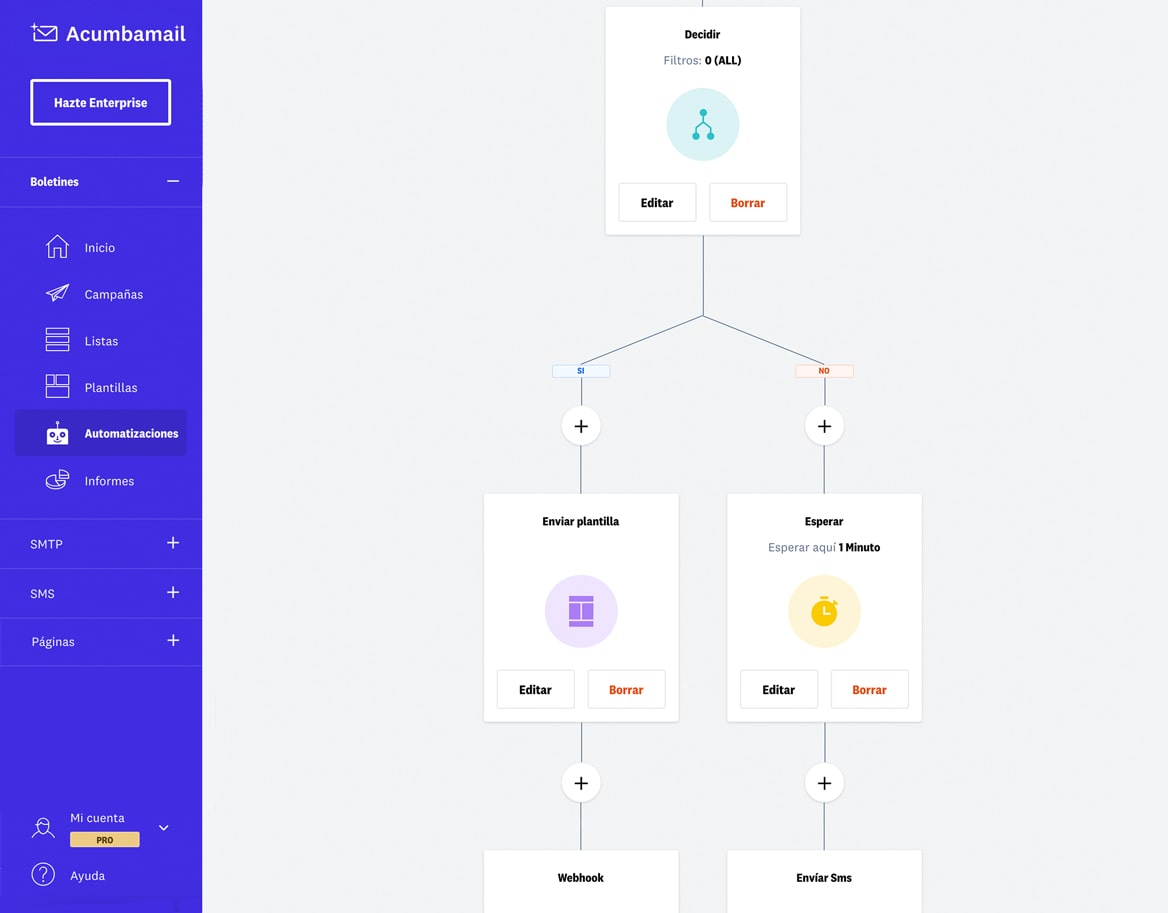The width and height of the screenshot is (1168, 913).
Task: Click the Informes pie chart icon
Action: pos(57,480)
